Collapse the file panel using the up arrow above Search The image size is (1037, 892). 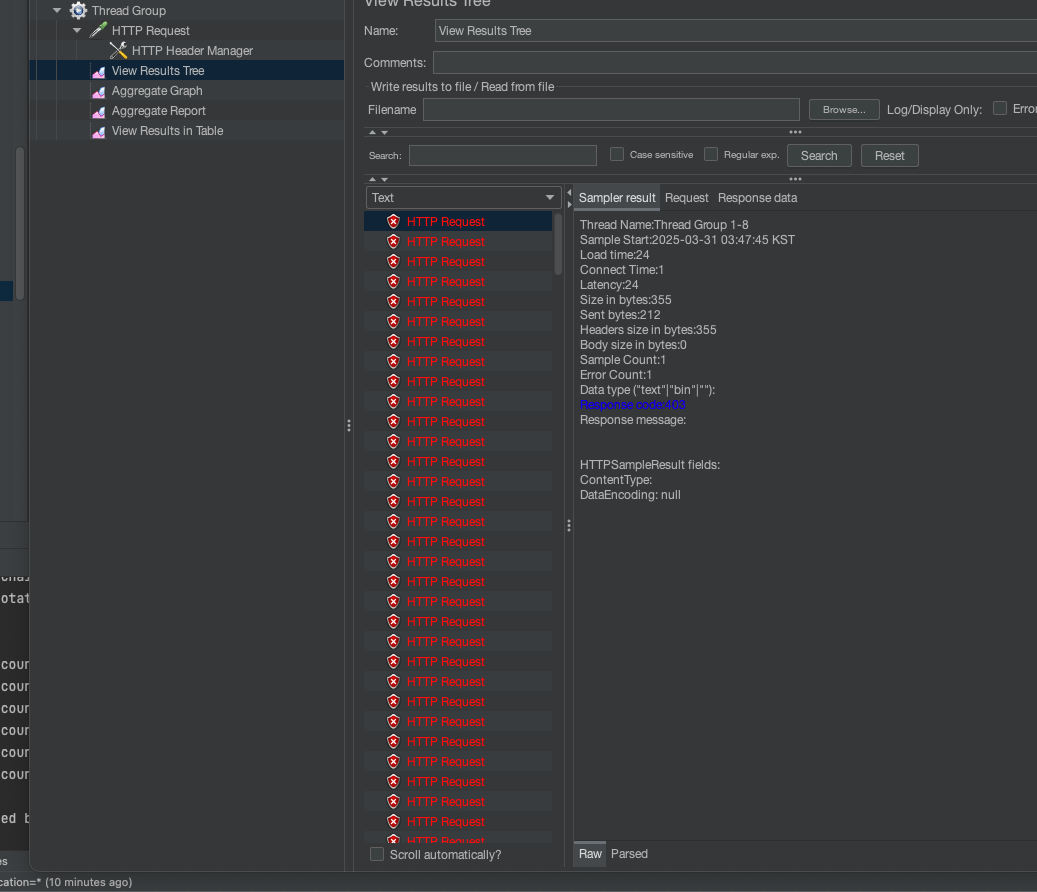372,132
